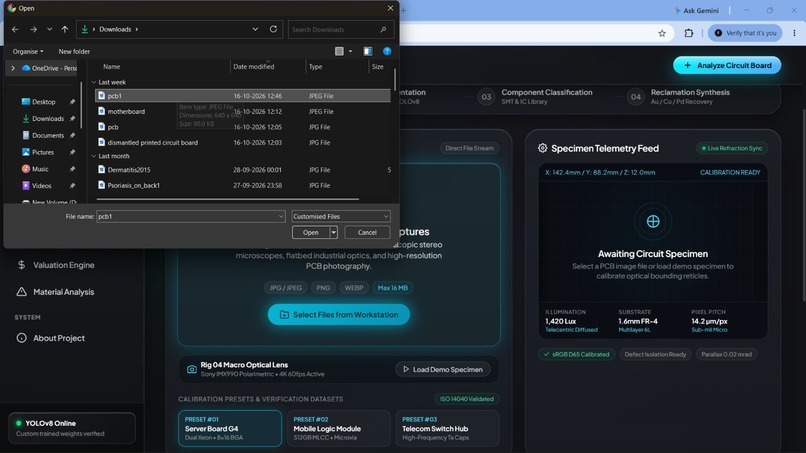Select the pcb JPG file
This screenshot has width=806, height=453.
coord(243,127)
